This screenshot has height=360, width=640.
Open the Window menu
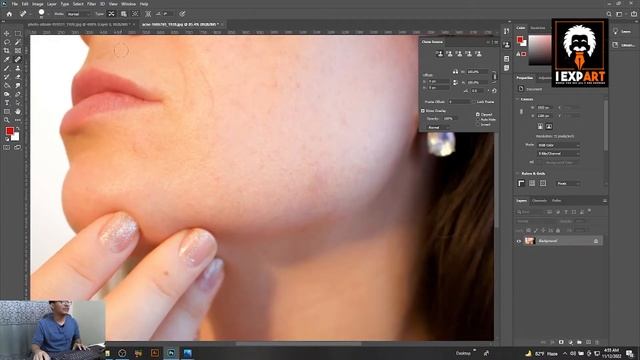pos(128,4)
